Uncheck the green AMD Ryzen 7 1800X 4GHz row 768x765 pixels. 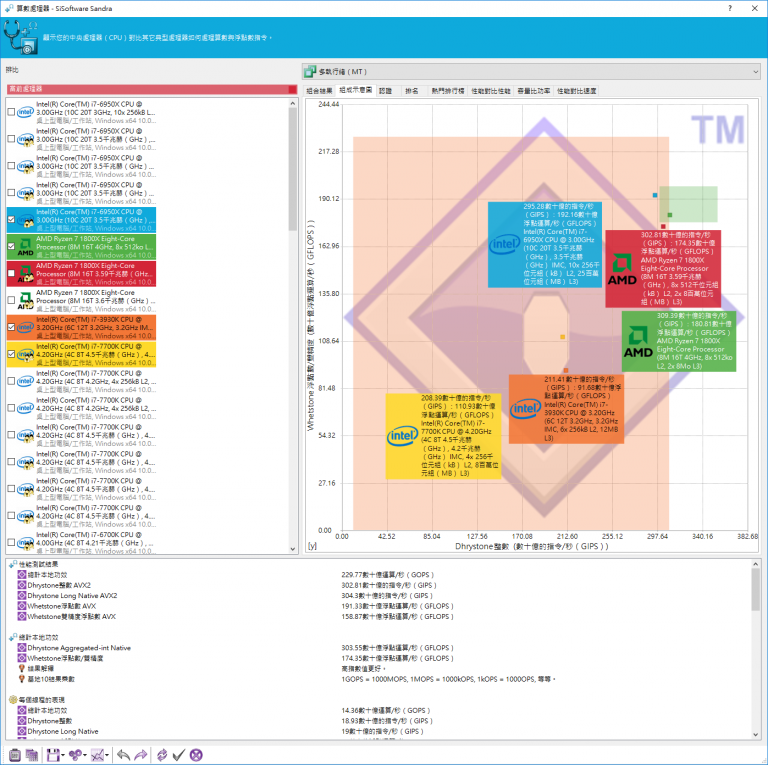tap(11, 246)
